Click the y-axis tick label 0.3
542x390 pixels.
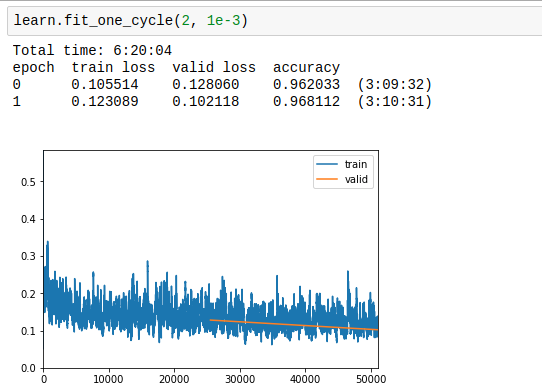point(28,257)
